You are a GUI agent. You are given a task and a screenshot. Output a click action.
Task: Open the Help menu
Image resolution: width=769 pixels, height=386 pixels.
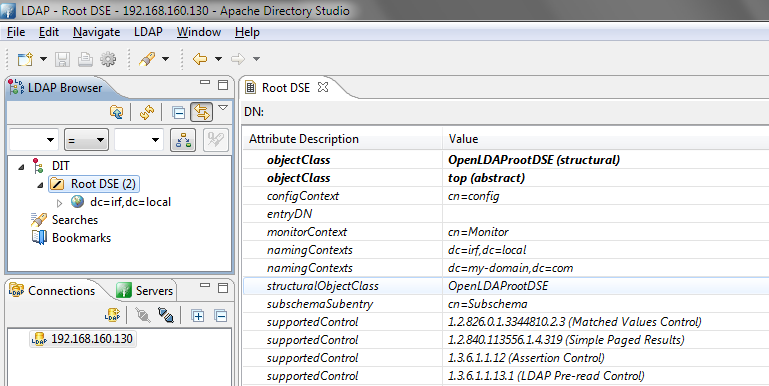[x=247, y=32]
